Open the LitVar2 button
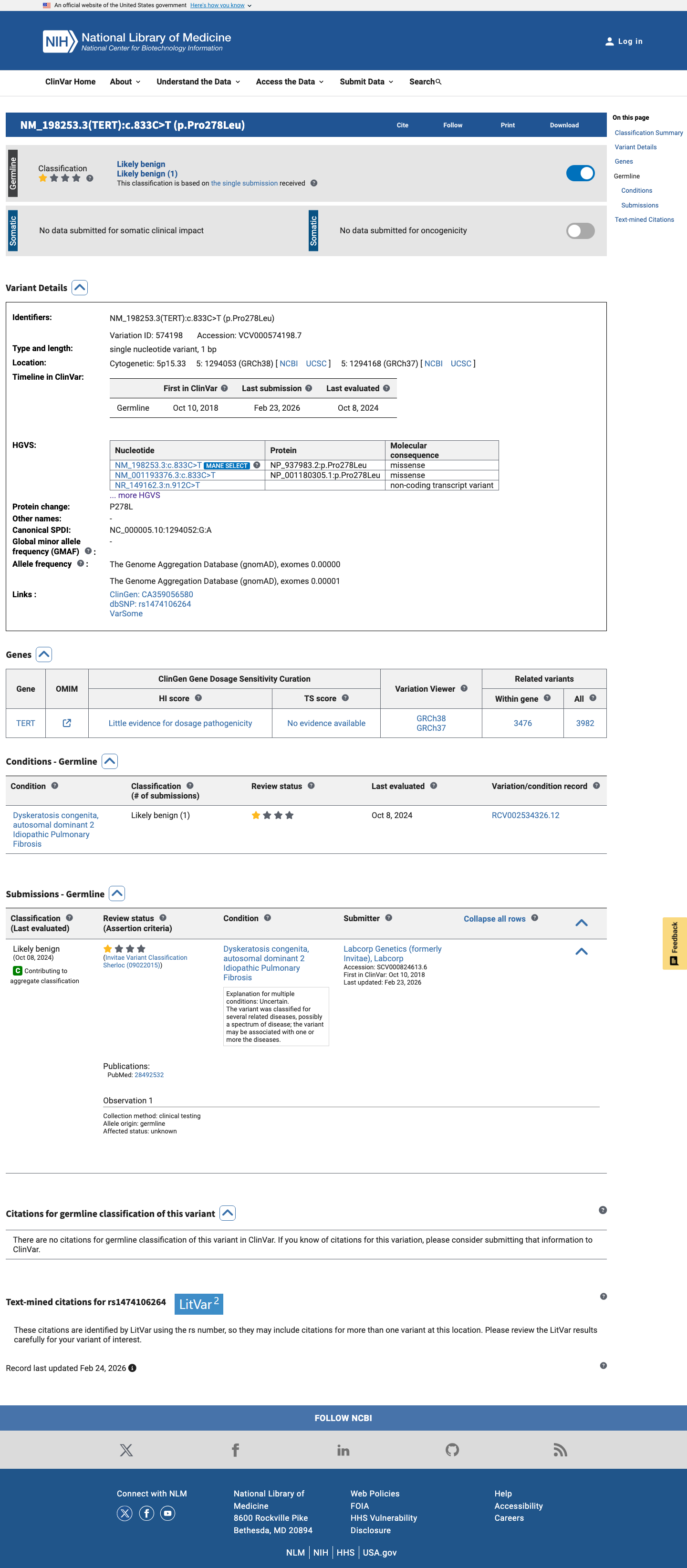 (199, 1304)
